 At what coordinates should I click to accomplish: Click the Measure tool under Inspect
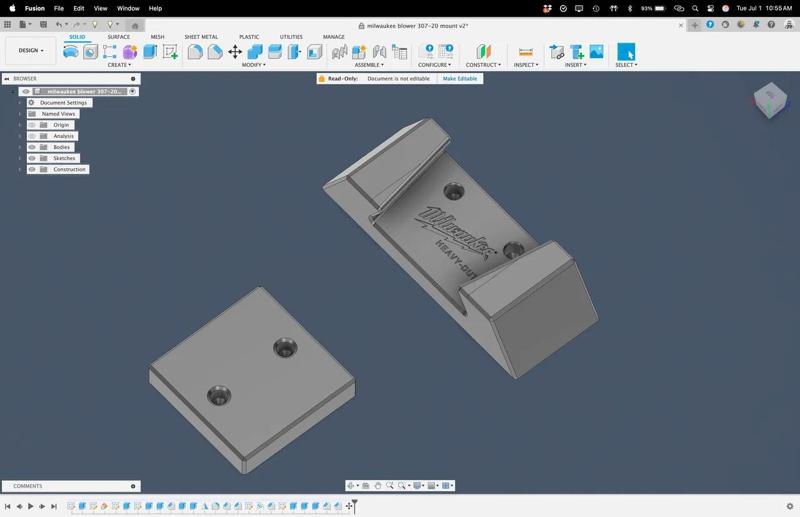(x=525, y=52)
